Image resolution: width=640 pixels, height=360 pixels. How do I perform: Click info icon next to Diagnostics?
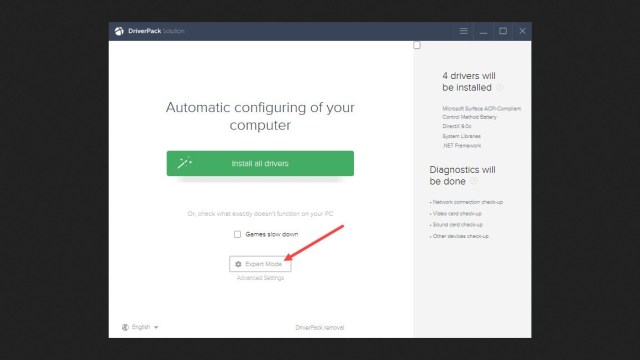coord(474,181)
